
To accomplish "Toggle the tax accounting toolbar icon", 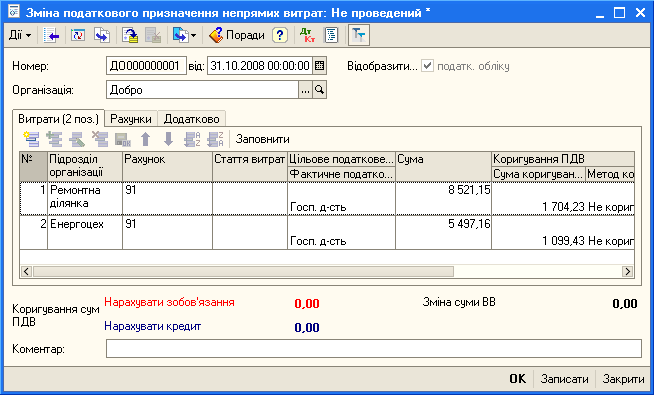I will (359, 35).
